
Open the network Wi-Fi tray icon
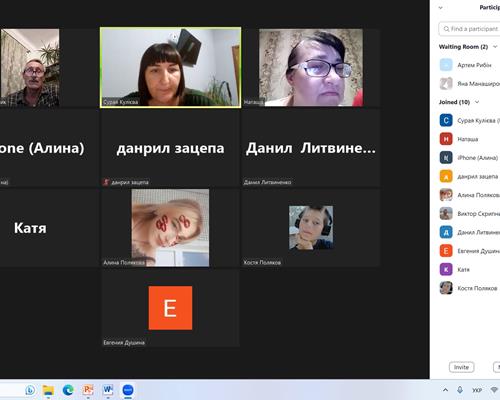[x=494, y=390]
